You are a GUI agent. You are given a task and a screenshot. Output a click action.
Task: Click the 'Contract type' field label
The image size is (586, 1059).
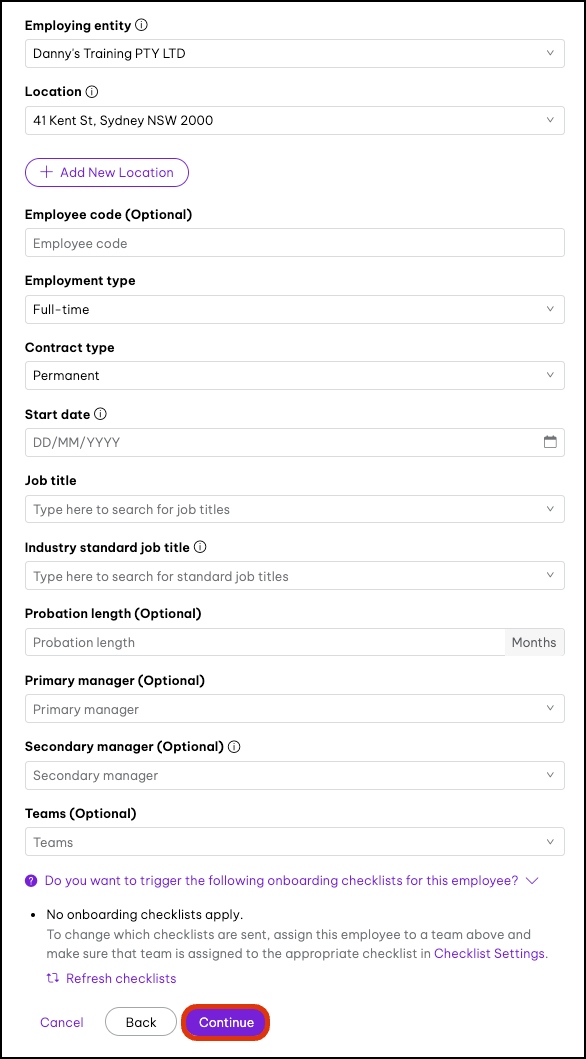pos(70,347)
